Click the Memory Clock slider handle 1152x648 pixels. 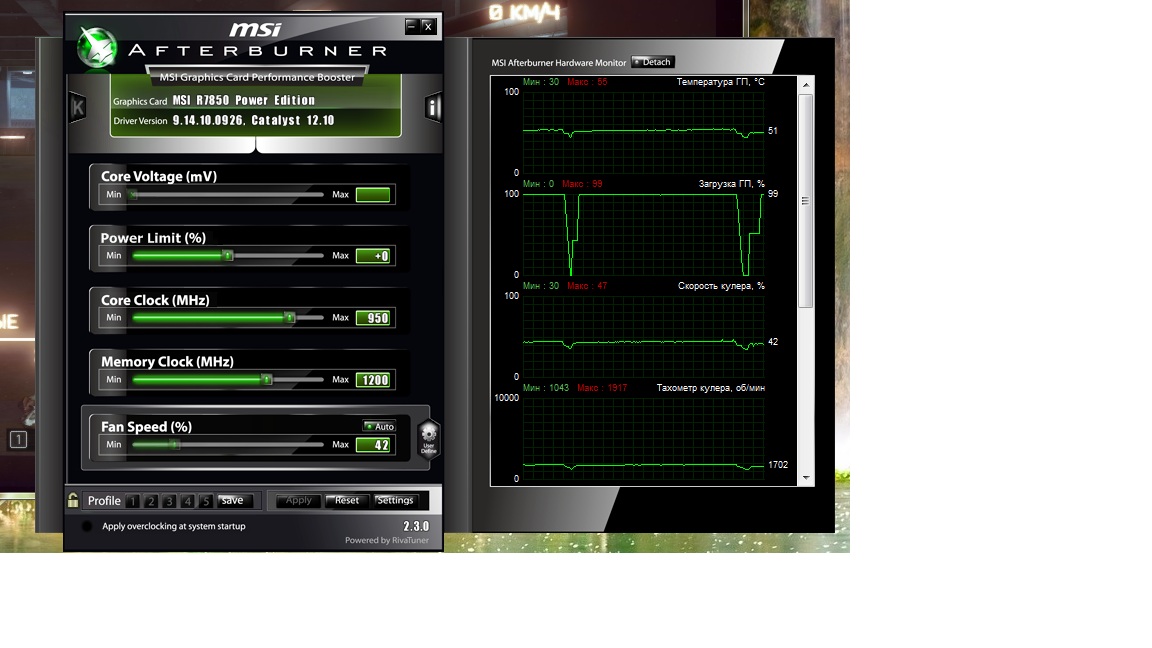pyautogui.click(x=267, y=379)
